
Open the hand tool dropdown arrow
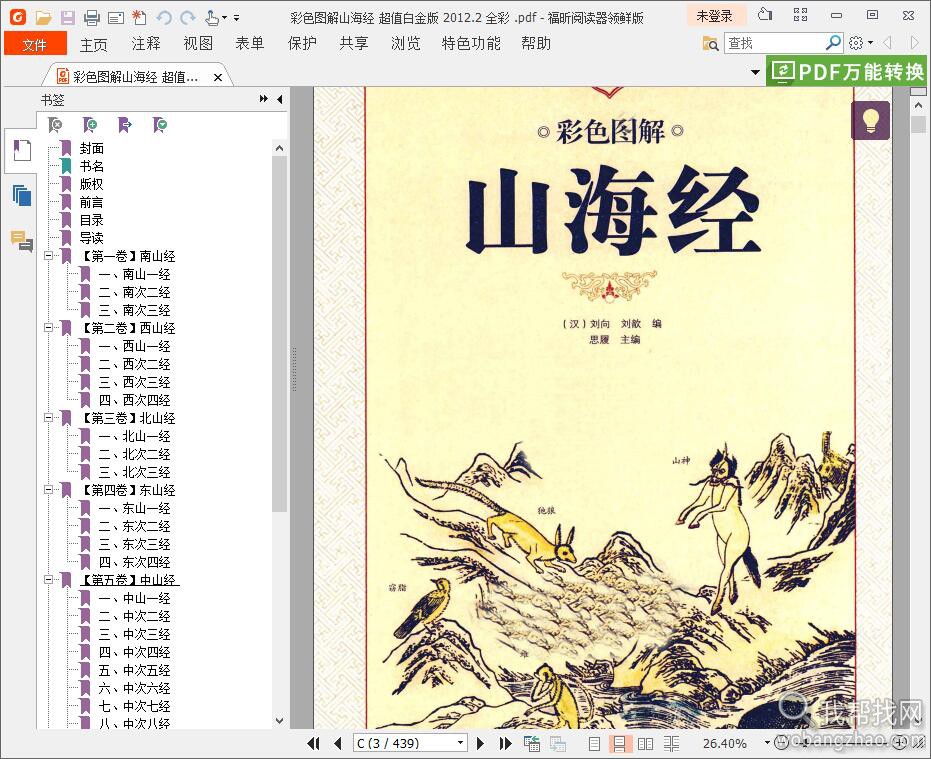click(224, 18)
